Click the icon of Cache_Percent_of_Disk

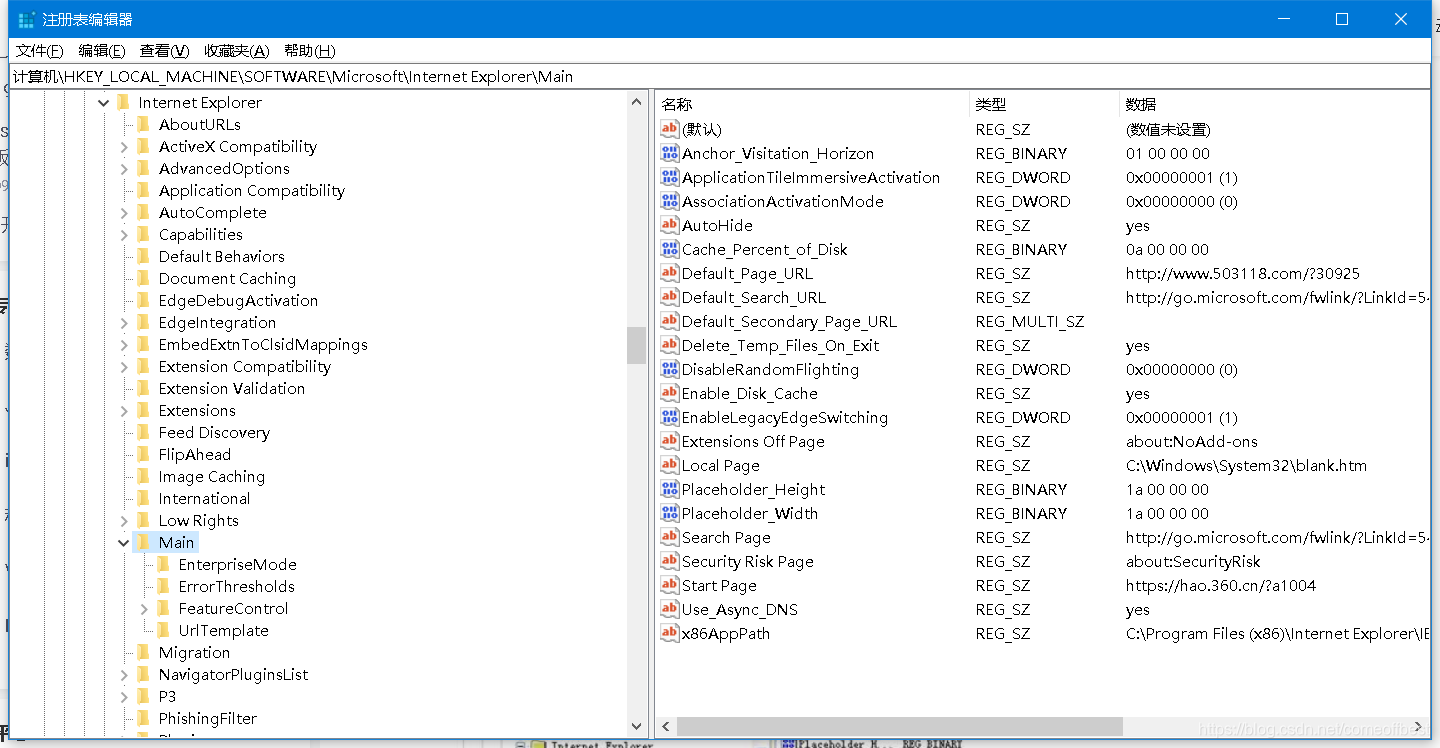(x=670, y=249)
